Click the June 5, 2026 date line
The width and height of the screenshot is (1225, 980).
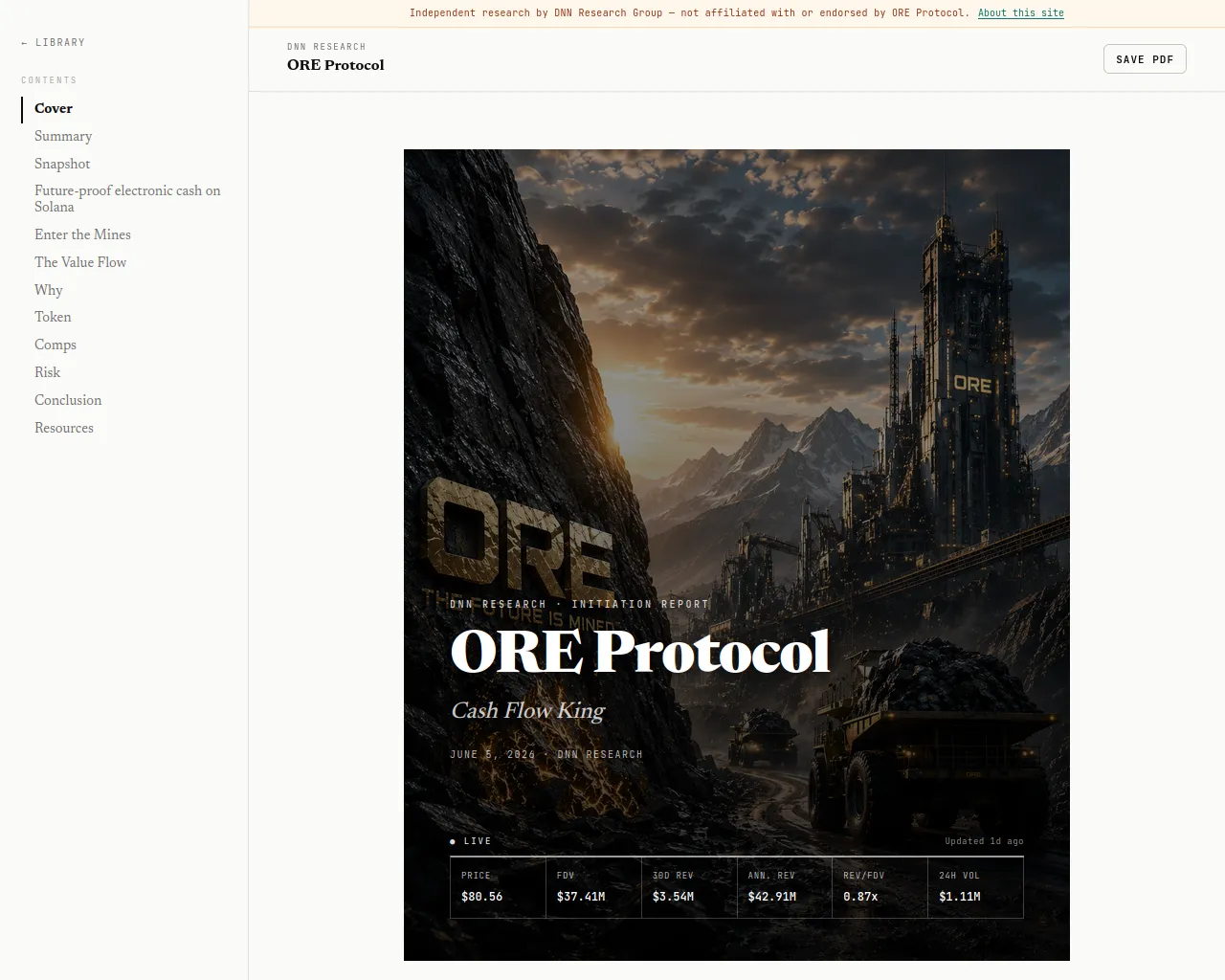[546, 754]
